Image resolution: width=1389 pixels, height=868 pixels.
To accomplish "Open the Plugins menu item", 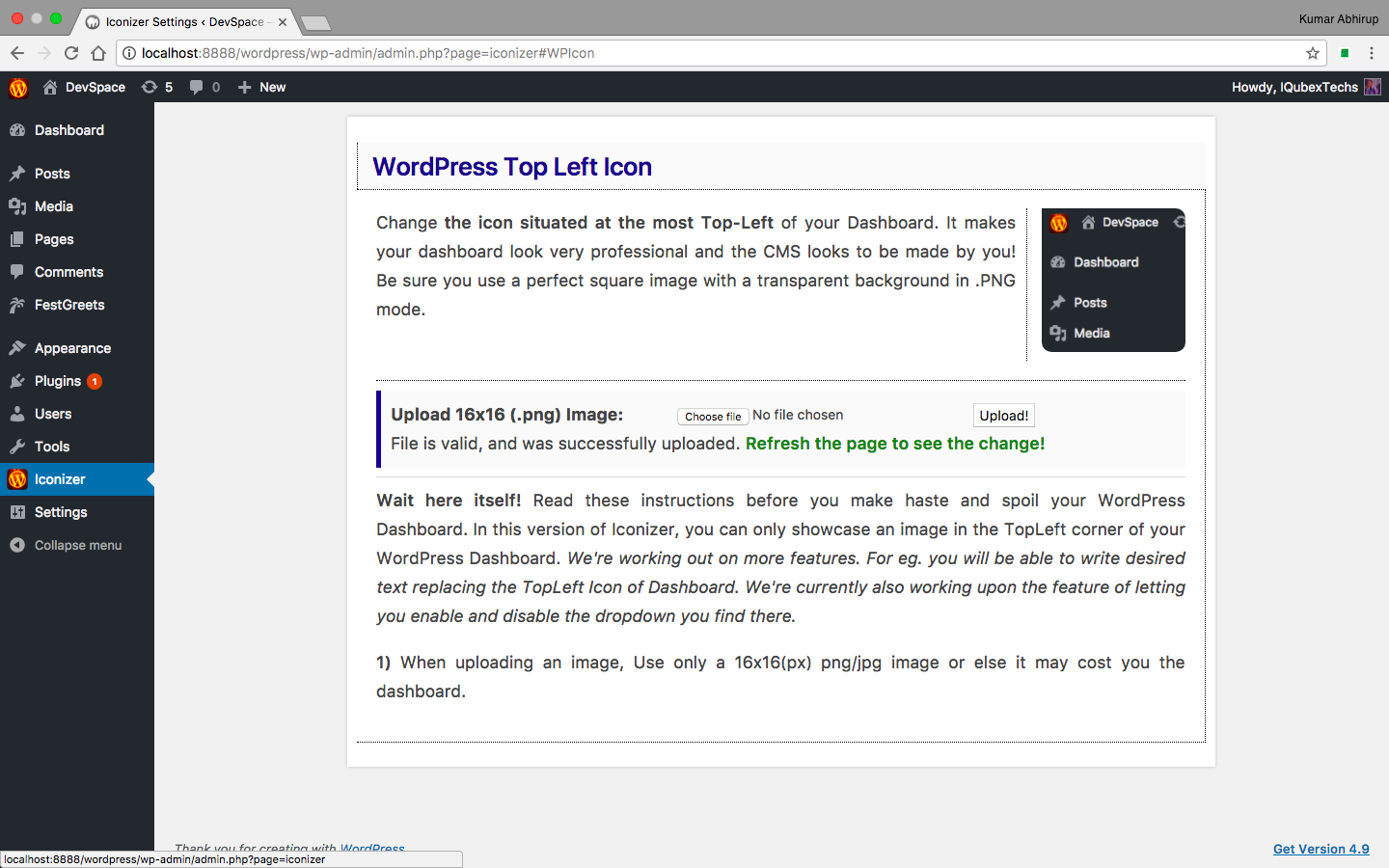I will click(77, 381).
